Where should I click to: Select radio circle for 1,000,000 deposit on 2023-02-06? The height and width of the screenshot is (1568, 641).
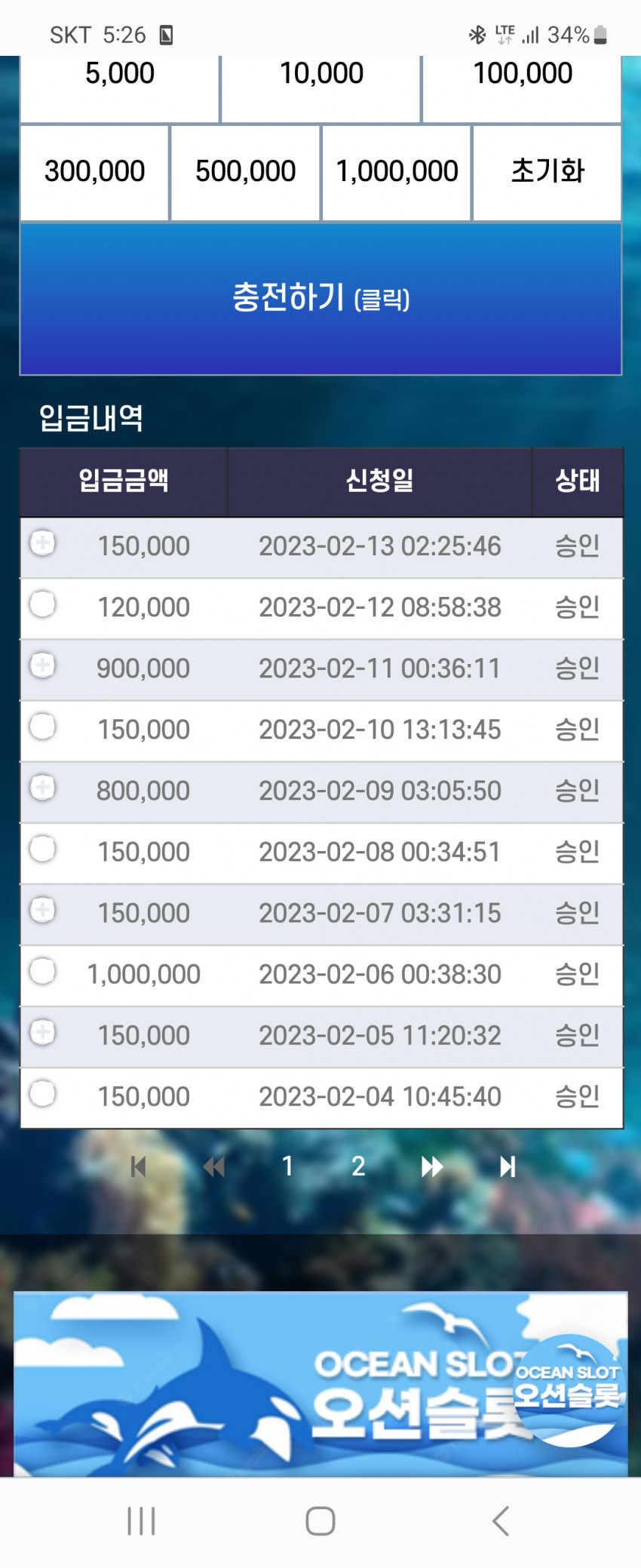coord(42,970)
